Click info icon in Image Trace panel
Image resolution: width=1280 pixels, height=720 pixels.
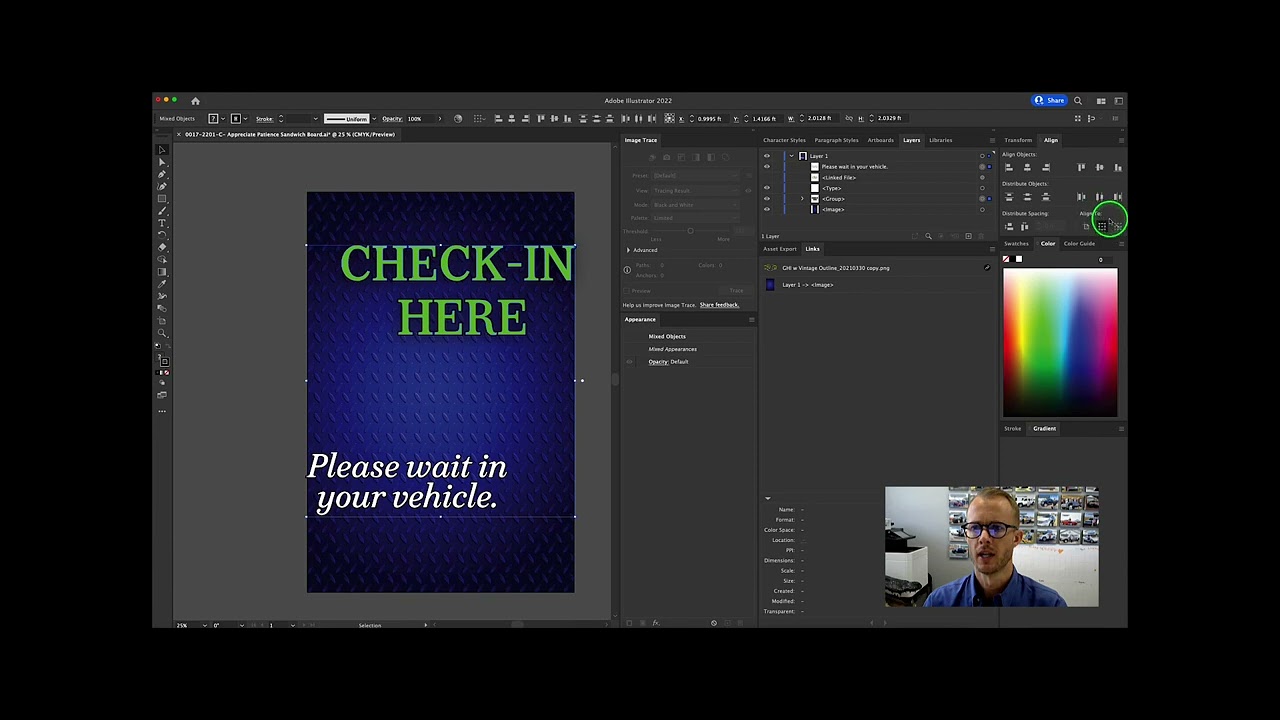(x=627, y=271)
